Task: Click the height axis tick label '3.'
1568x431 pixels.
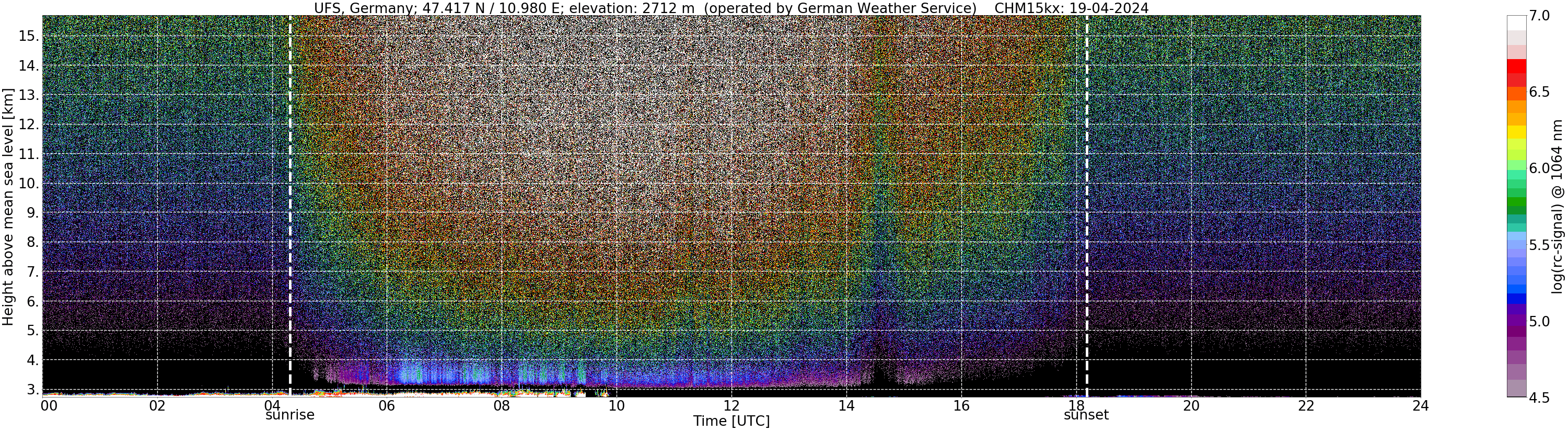Action: [x=32, y=390]
